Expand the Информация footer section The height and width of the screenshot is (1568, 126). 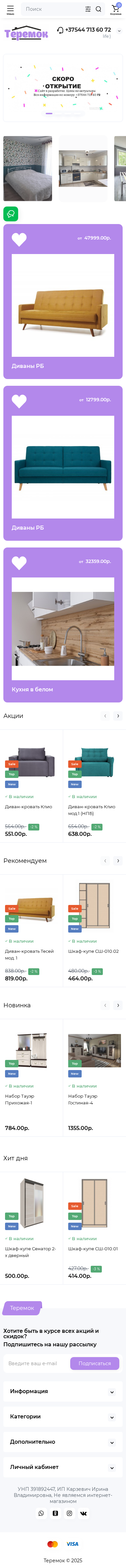63,1391
